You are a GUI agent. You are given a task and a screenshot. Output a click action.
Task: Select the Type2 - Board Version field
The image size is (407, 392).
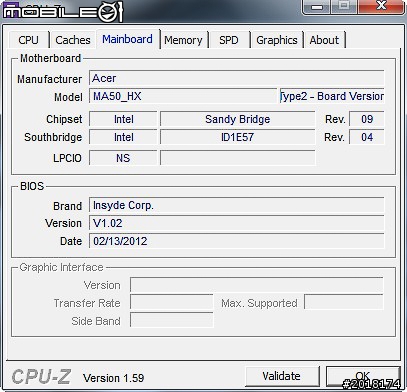click(x=332, y=96)
